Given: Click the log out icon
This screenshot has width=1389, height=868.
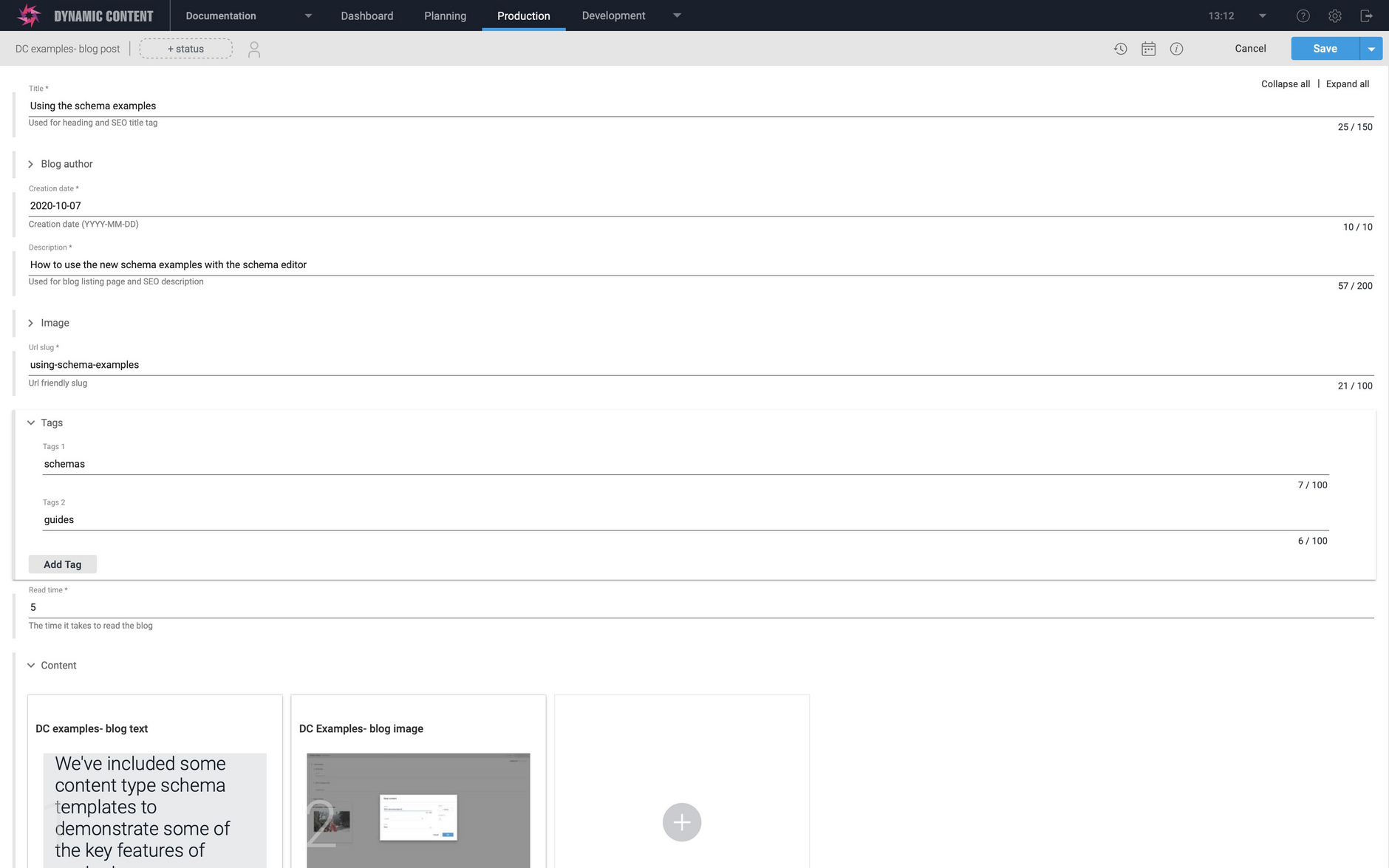Looking at the screenshot, I should 1366,16.
